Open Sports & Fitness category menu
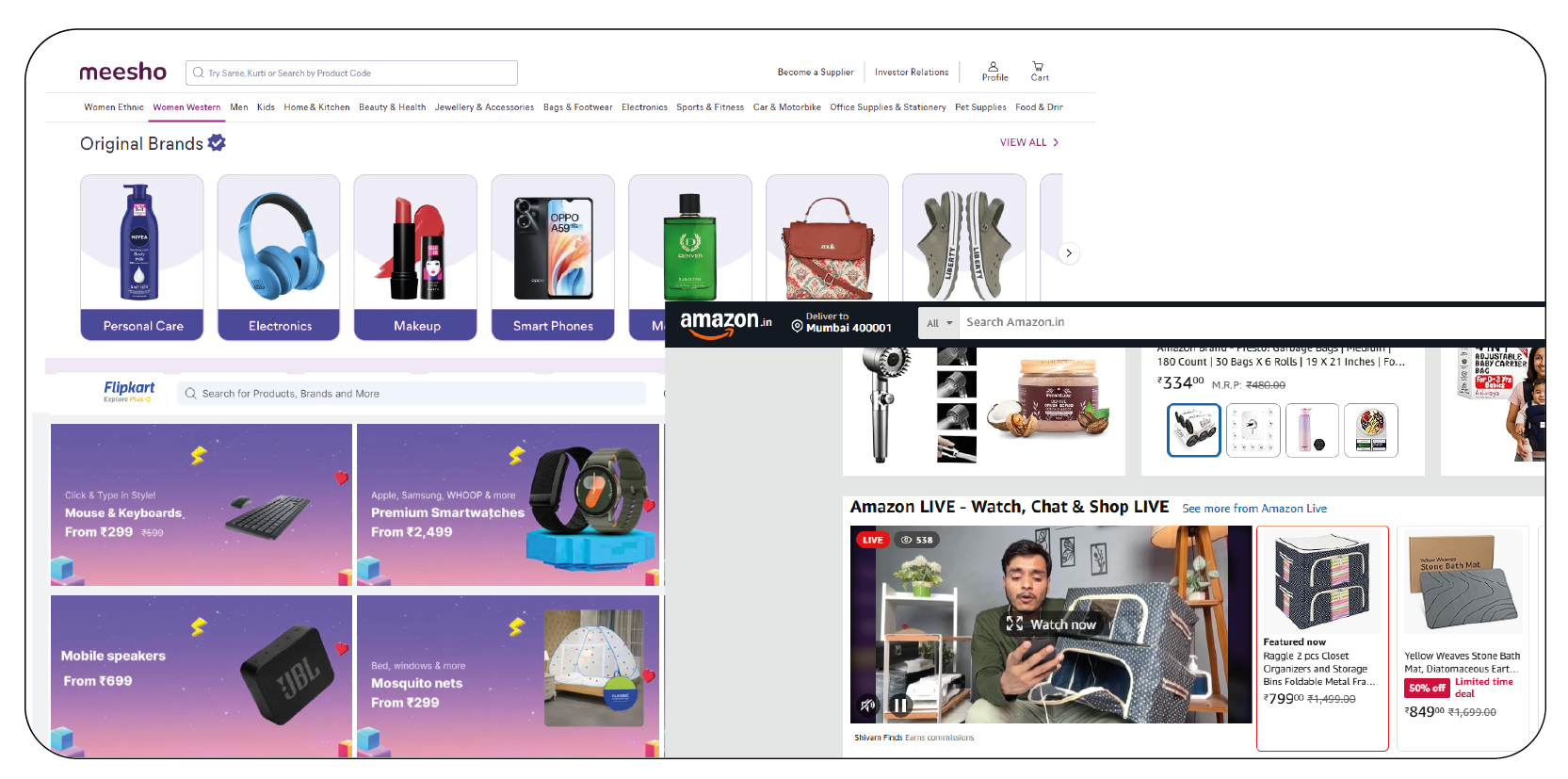 point(710,107)
